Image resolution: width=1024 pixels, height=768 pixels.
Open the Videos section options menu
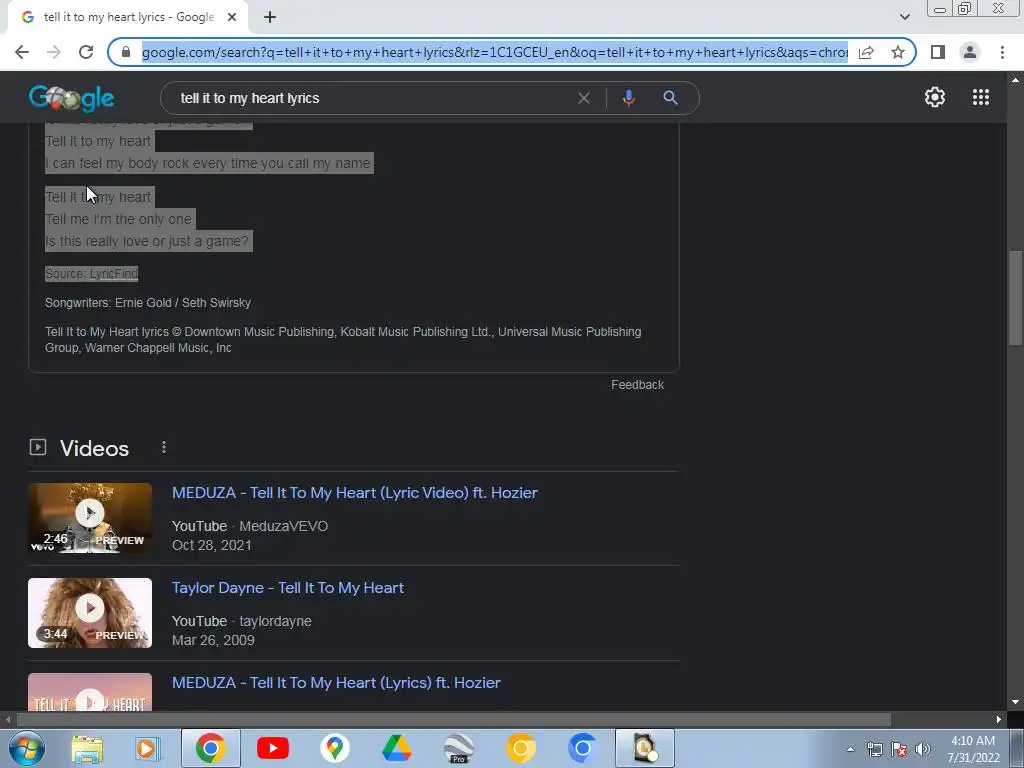coord(164,447)
